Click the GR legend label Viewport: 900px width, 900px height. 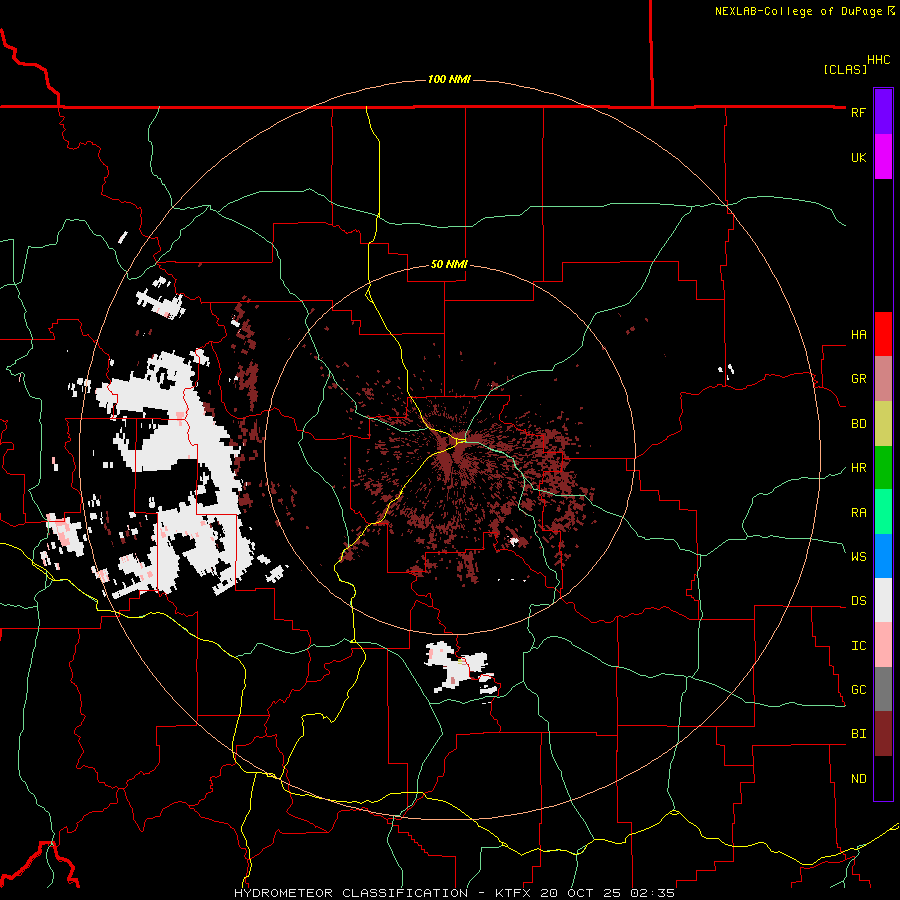point(858,379)
